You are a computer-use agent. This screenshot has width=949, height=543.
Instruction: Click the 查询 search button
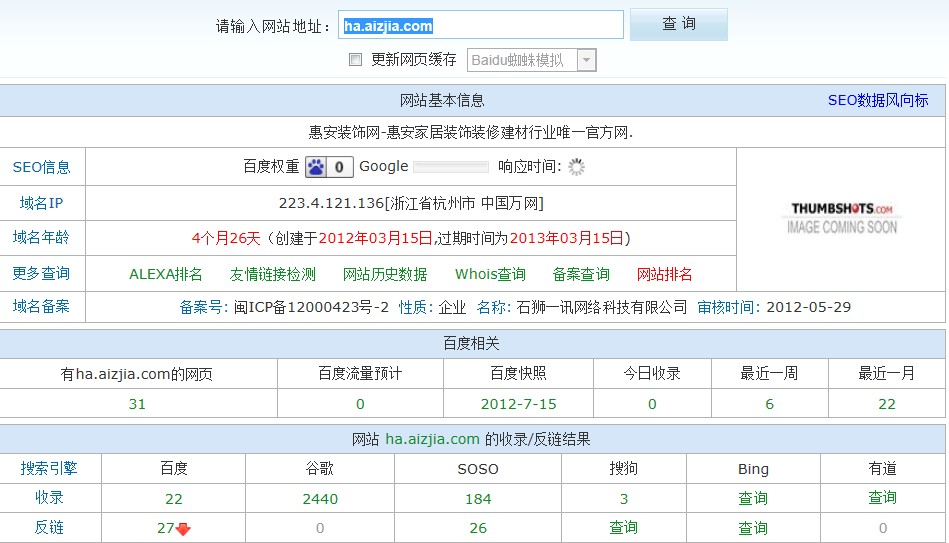point(678,25)
